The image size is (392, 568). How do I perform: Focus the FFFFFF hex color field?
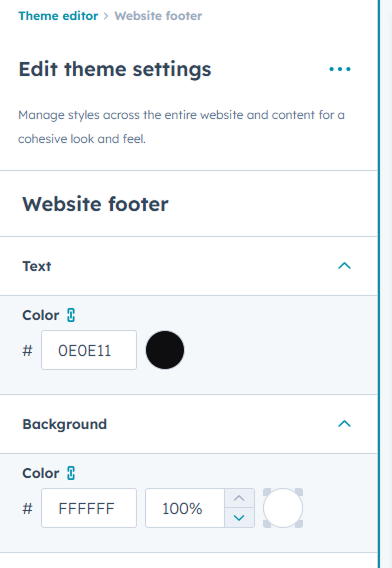(x=89, y=508)
